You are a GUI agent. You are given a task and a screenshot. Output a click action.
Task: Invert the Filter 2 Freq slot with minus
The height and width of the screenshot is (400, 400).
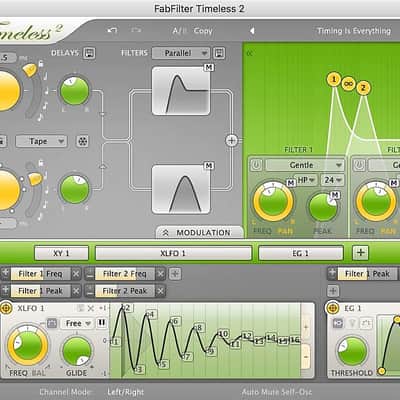[x=89, y=274]
